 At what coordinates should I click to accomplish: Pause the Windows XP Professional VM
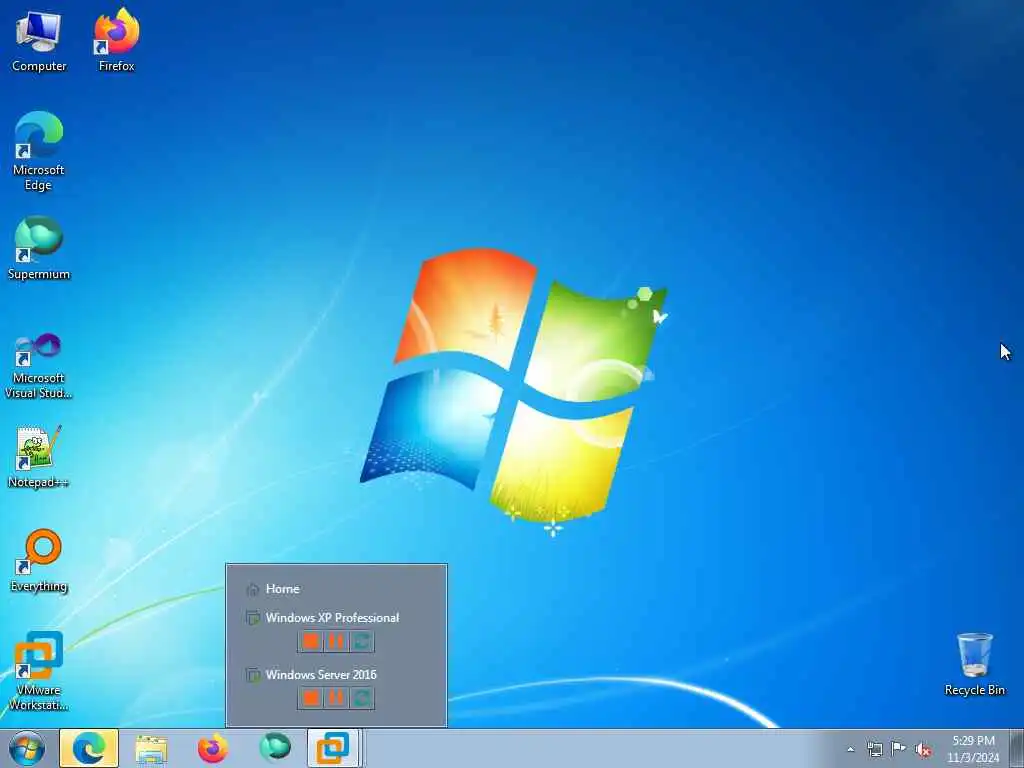pyautogui.click(x=336, y=641)
